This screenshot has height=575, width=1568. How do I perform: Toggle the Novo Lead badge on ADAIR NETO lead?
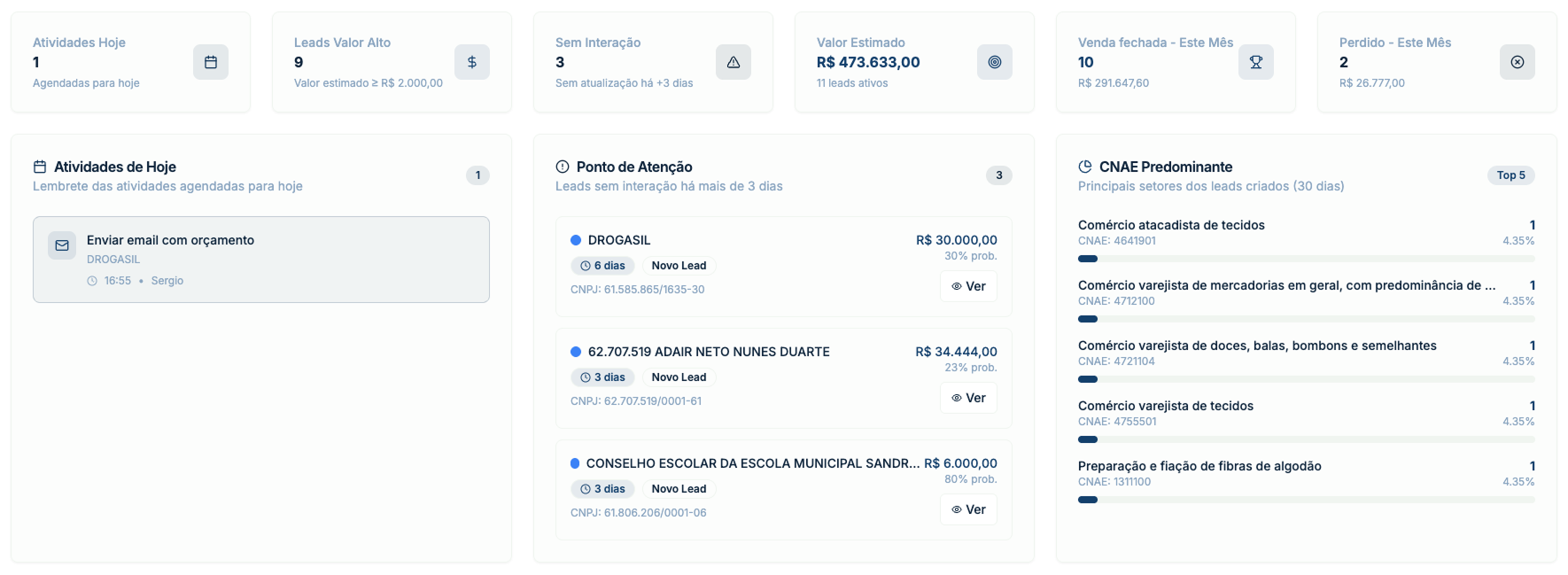click(x=678, y=377)
